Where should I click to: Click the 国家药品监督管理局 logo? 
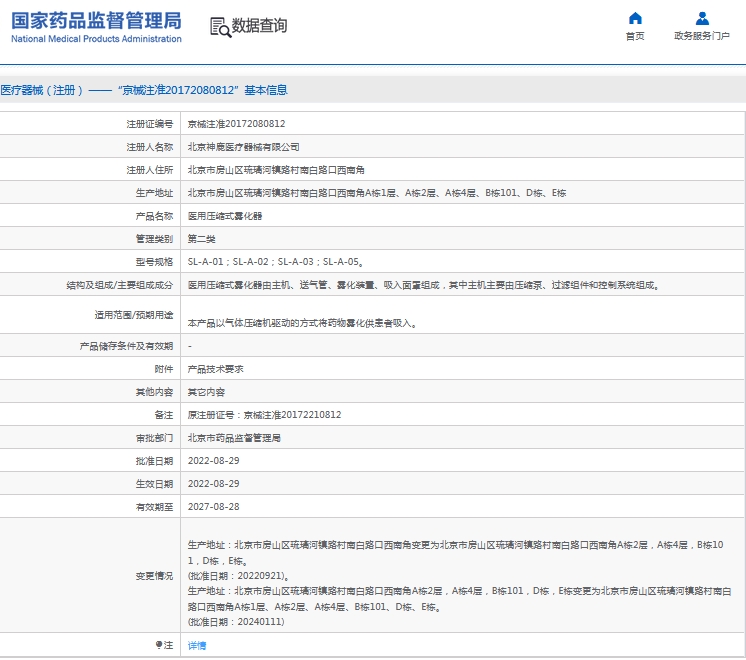pos(96,27)
